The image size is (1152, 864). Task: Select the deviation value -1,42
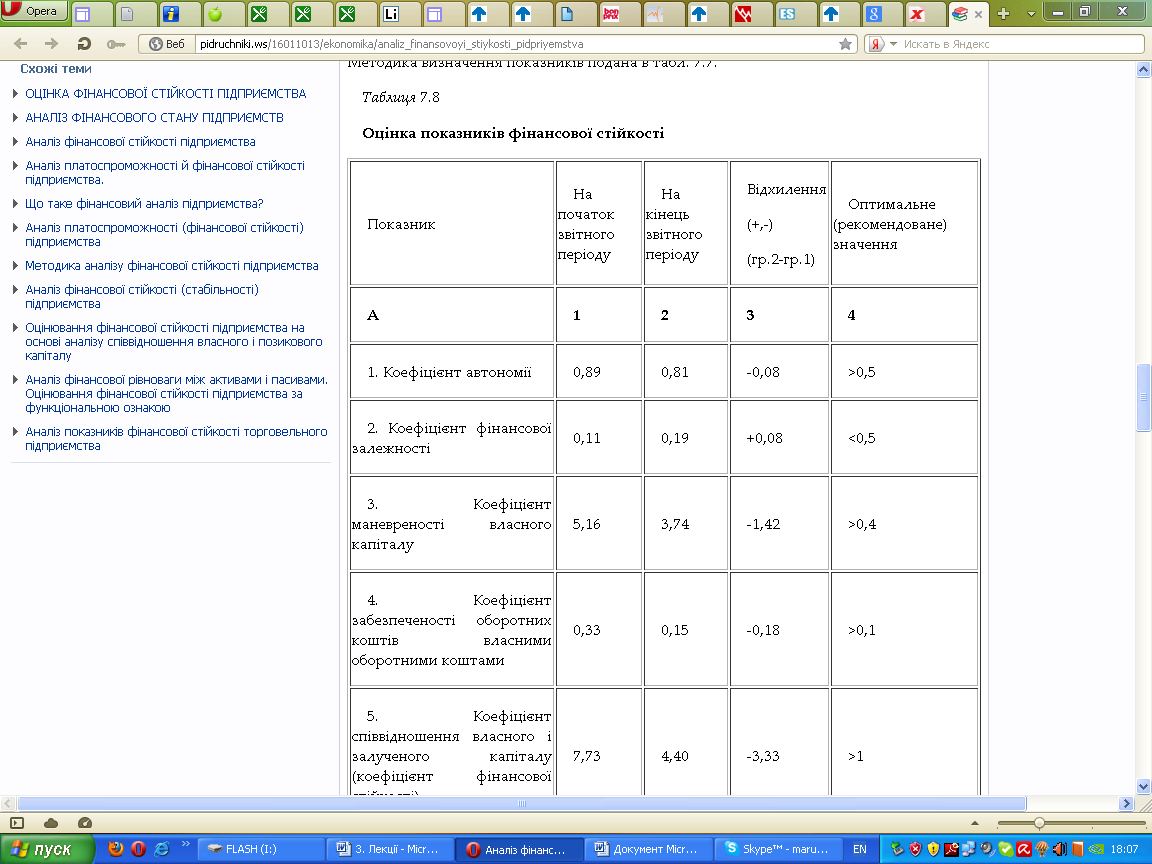763,524
